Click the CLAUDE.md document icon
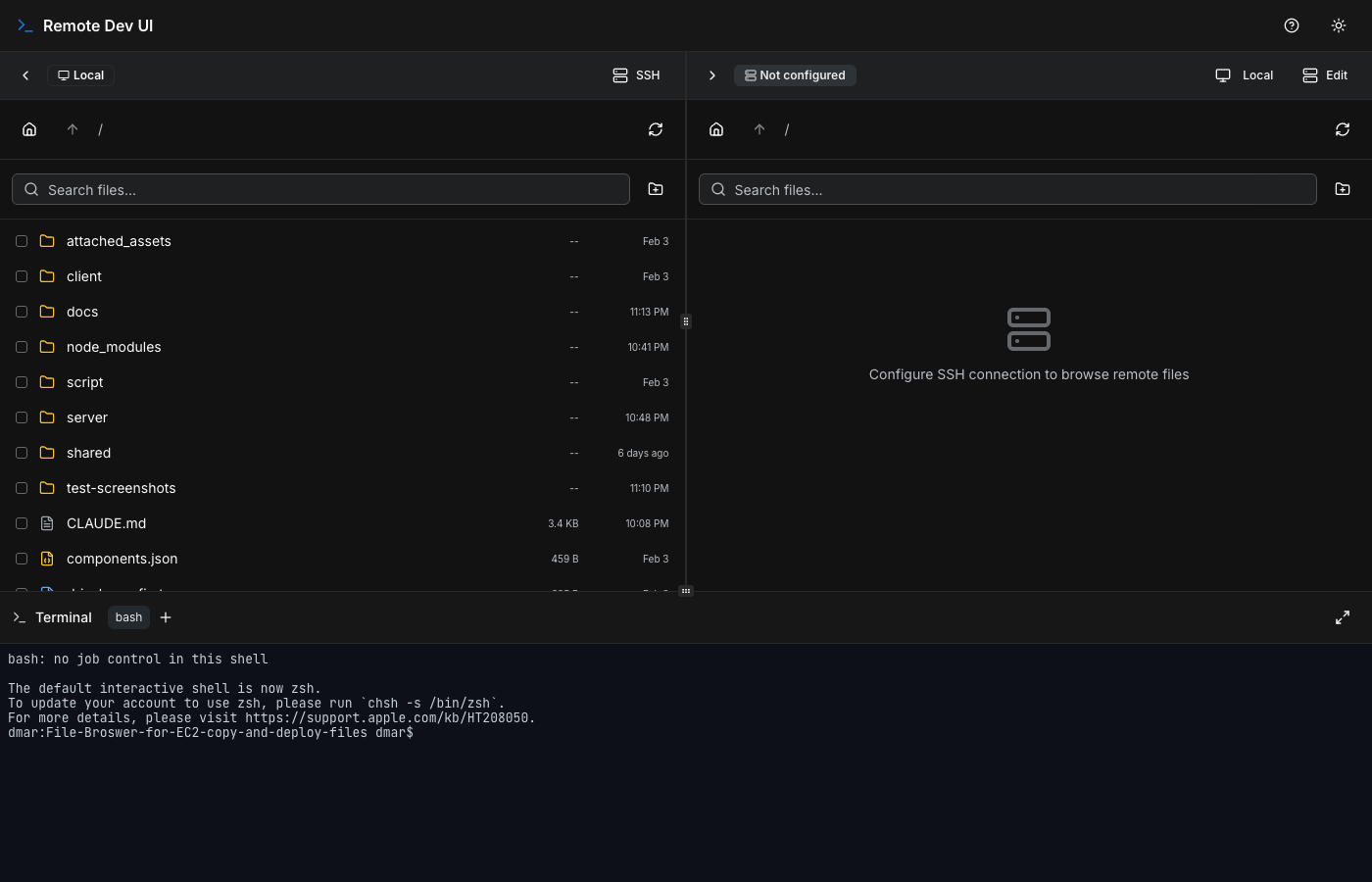 pos(47,523)
